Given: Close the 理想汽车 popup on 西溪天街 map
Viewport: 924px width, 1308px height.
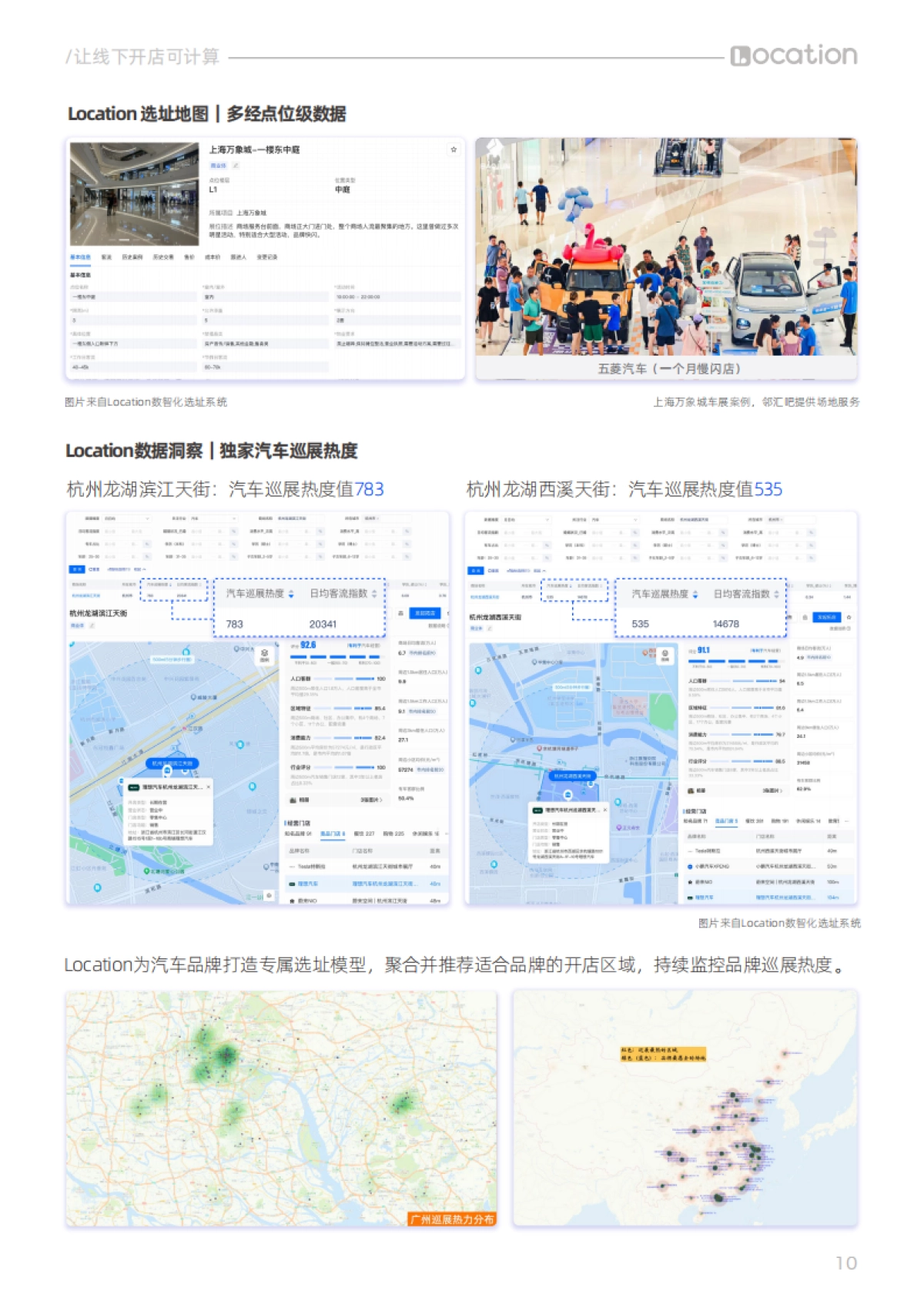Looking at the screenshot, I should pyautogui.click(x=605, y=810).
